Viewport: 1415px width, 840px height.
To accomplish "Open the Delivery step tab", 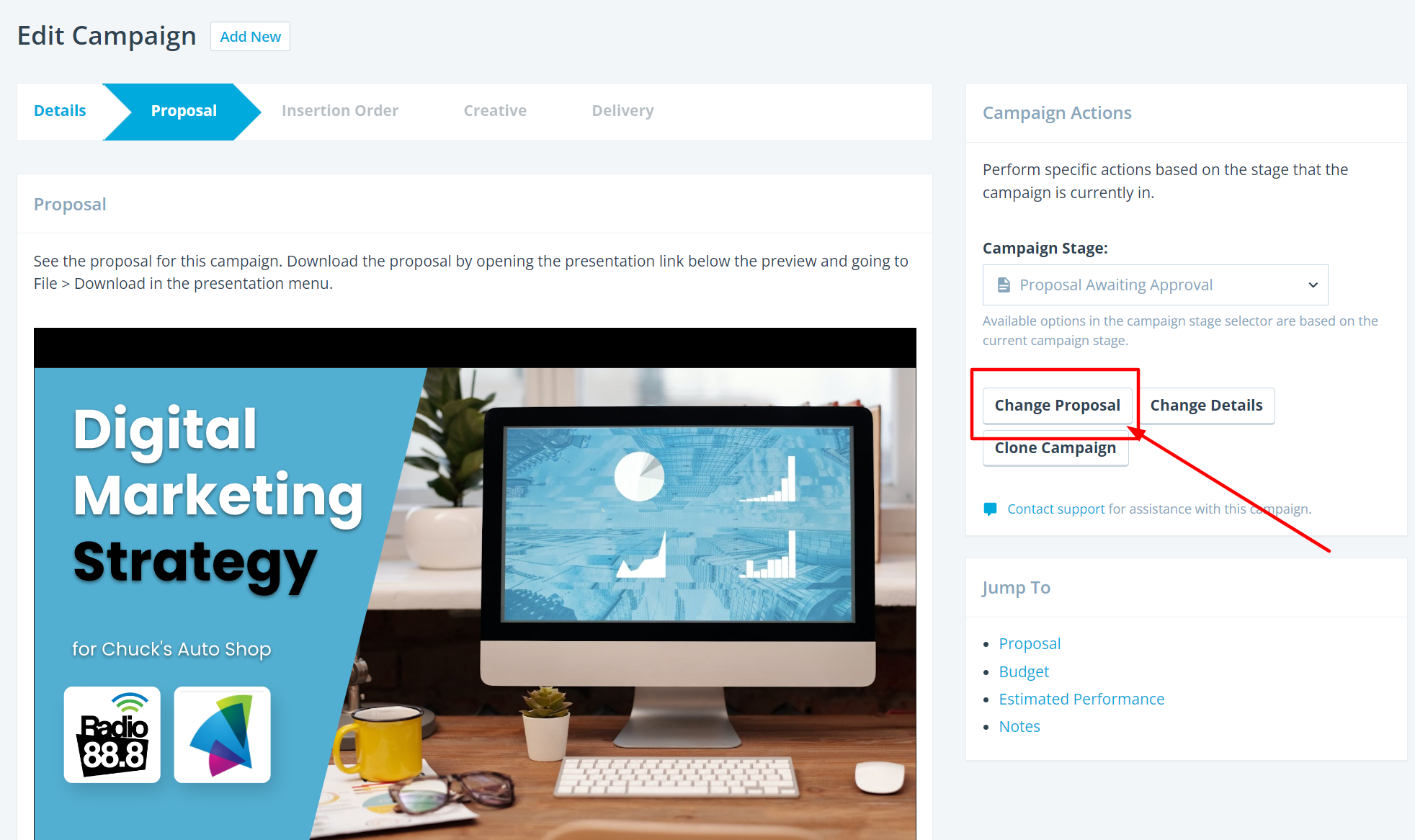I will coord(622,111).
